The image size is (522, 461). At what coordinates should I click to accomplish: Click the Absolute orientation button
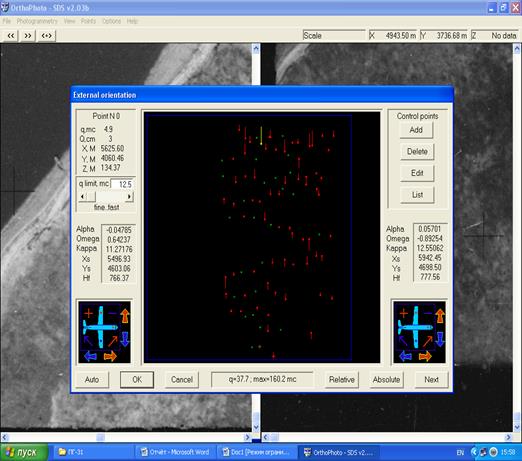[386, 380]
